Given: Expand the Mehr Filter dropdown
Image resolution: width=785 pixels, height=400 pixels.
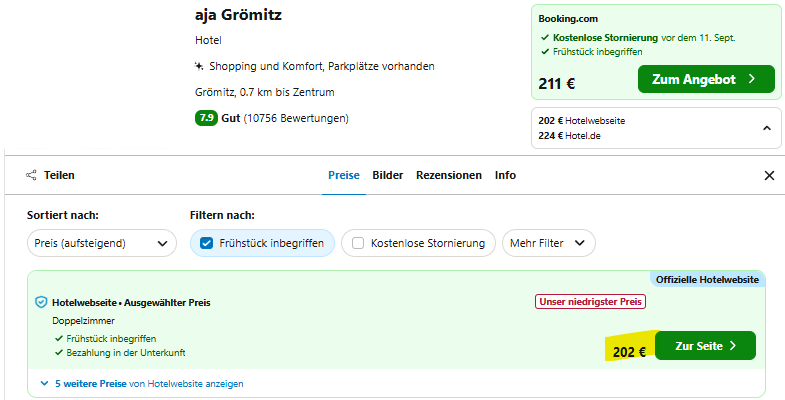Looking at the screenshot, I should pyautogui.click(x=549, y=243).
